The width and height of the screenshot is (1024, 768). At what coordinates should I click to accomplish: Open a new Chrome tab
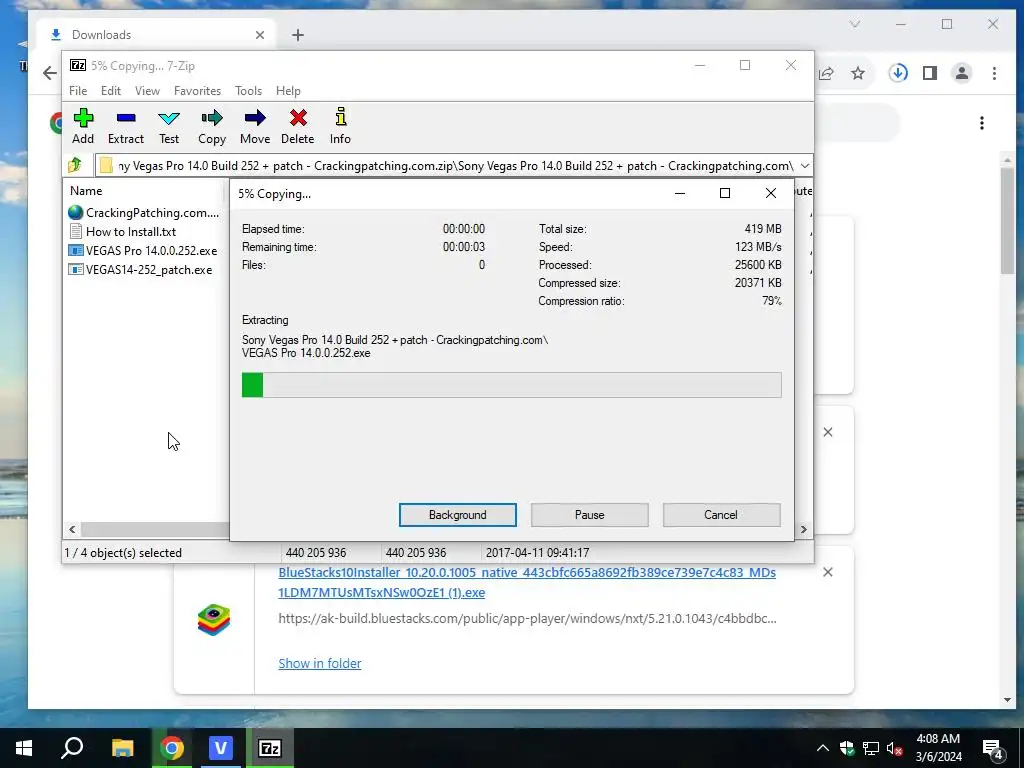pyautogui.click(x=298, y=35)
